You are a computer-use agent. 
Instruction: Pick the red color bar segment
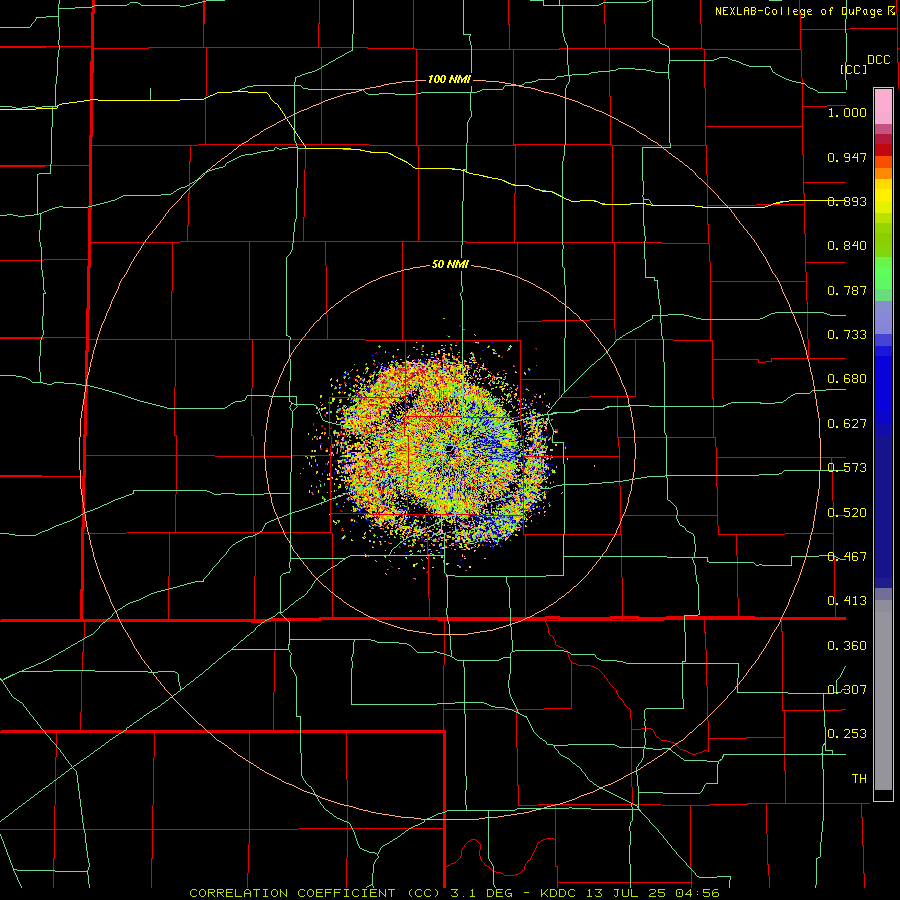click(x=883, y=150)
